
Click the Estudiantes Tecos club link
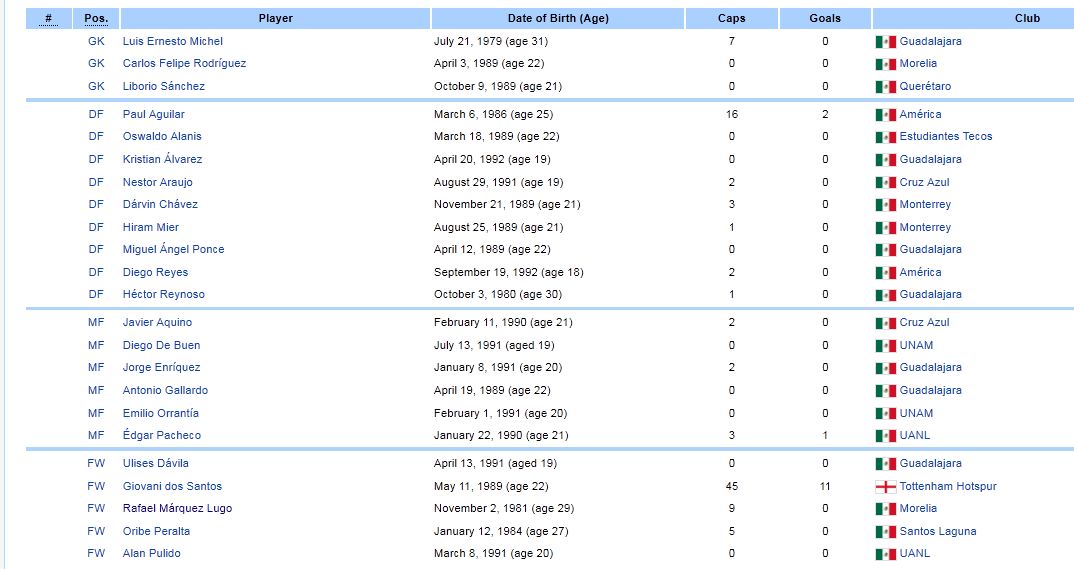coord(945,136)
